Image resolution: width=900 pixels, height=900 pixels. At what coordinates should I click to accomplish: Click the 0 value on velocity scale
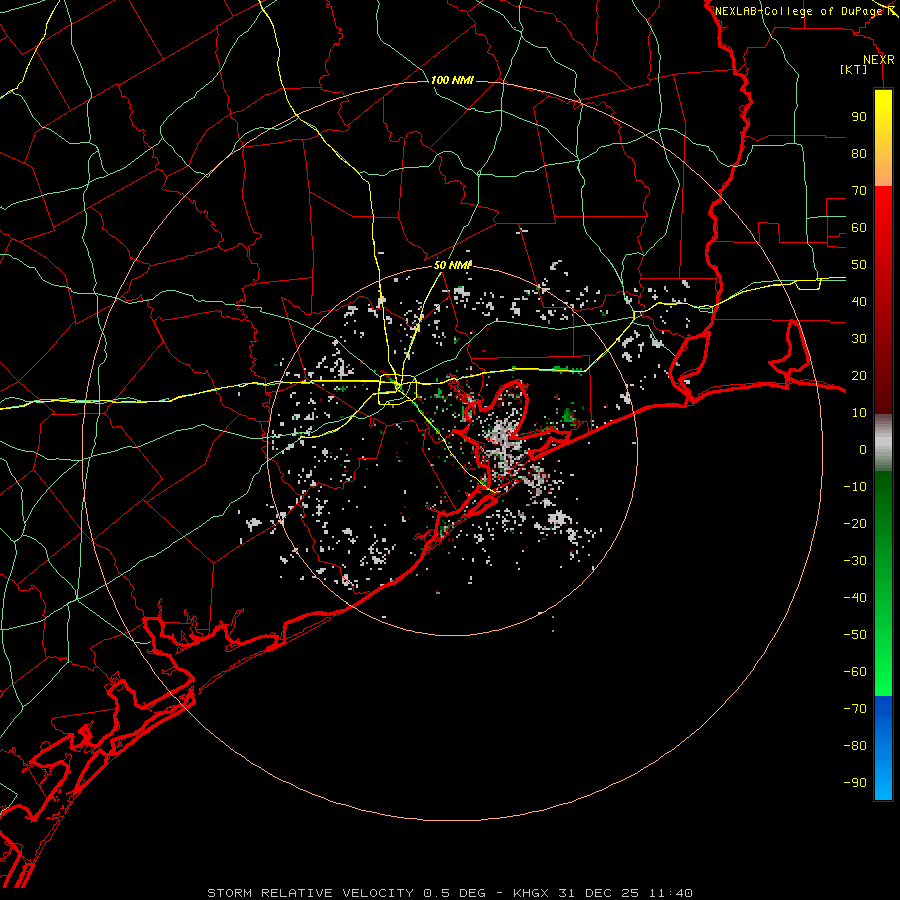point(863,449)
